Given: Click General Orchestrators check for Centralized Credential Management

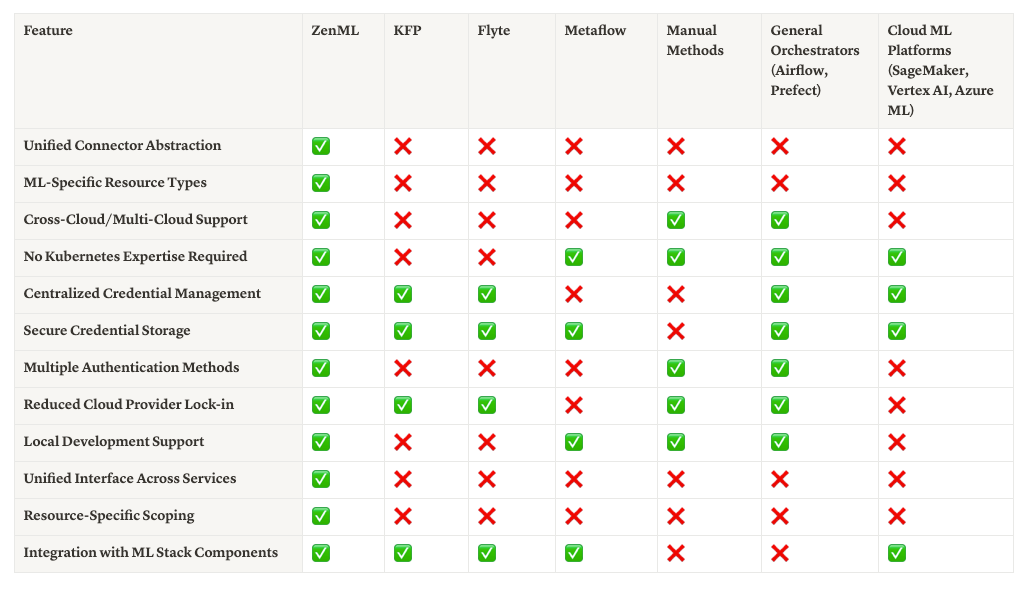Looking at the screenshot, I should [780, 294].
